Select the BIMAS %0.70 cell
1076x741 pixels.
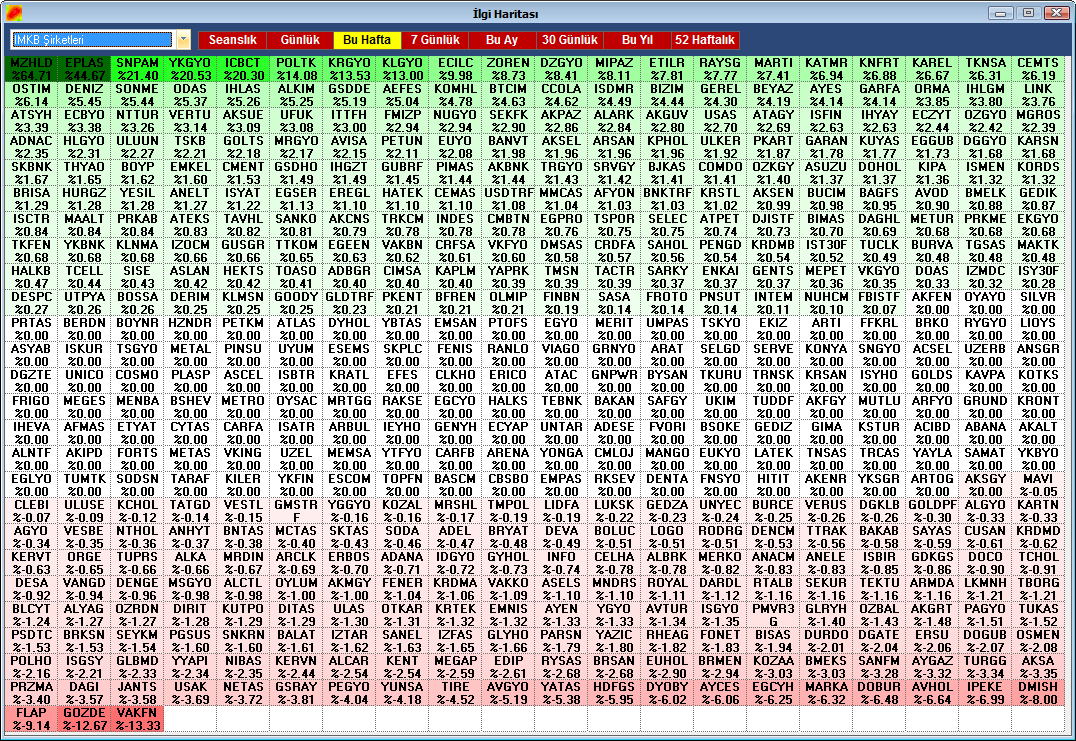(x=826, y=225)
